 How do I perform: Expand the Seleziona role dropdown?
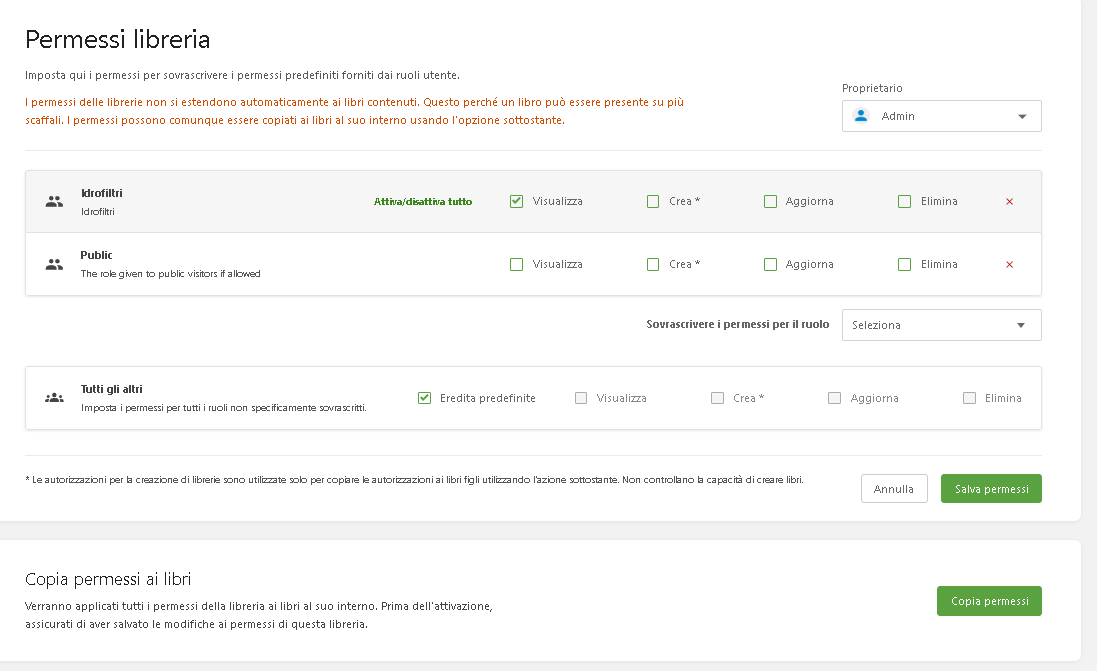coord(940,325)
